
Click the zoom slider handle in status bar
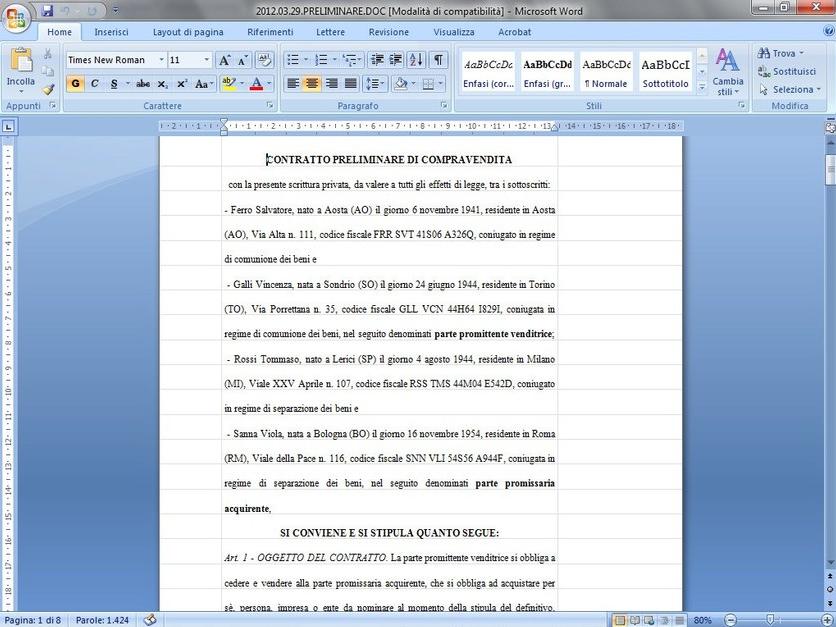(x=769, y=620)
